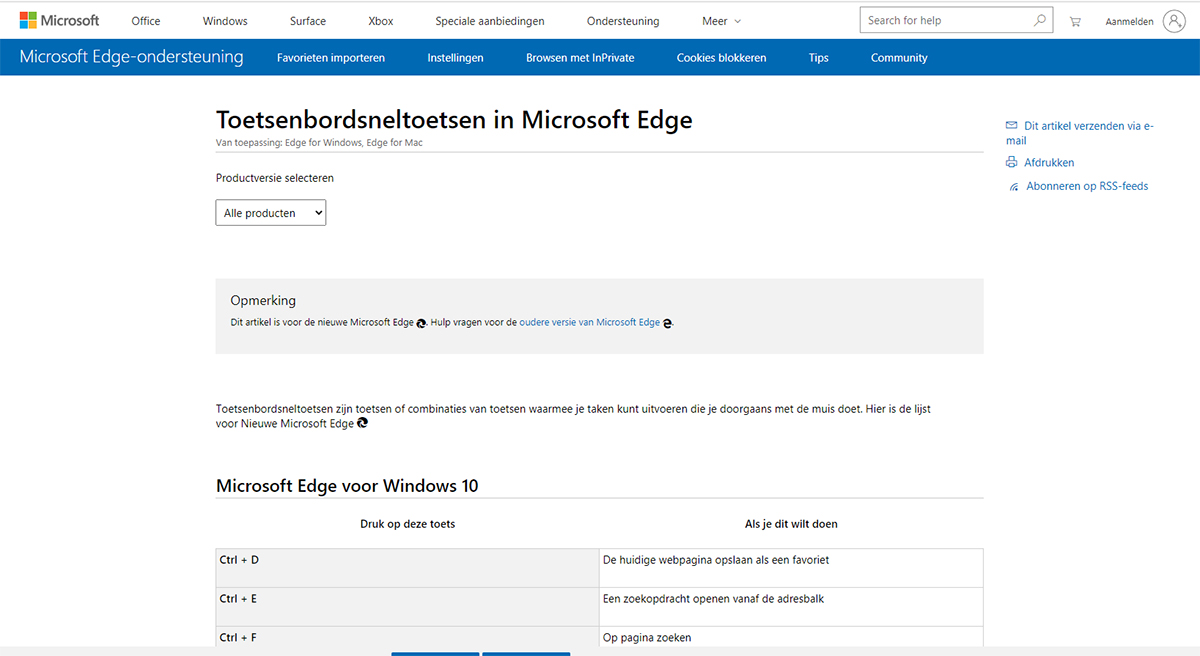Viewport: 1200px width, 656px height.
Task: Click Microsoft Edge-ondersteuning header link
Action: (x=131, y=57)
